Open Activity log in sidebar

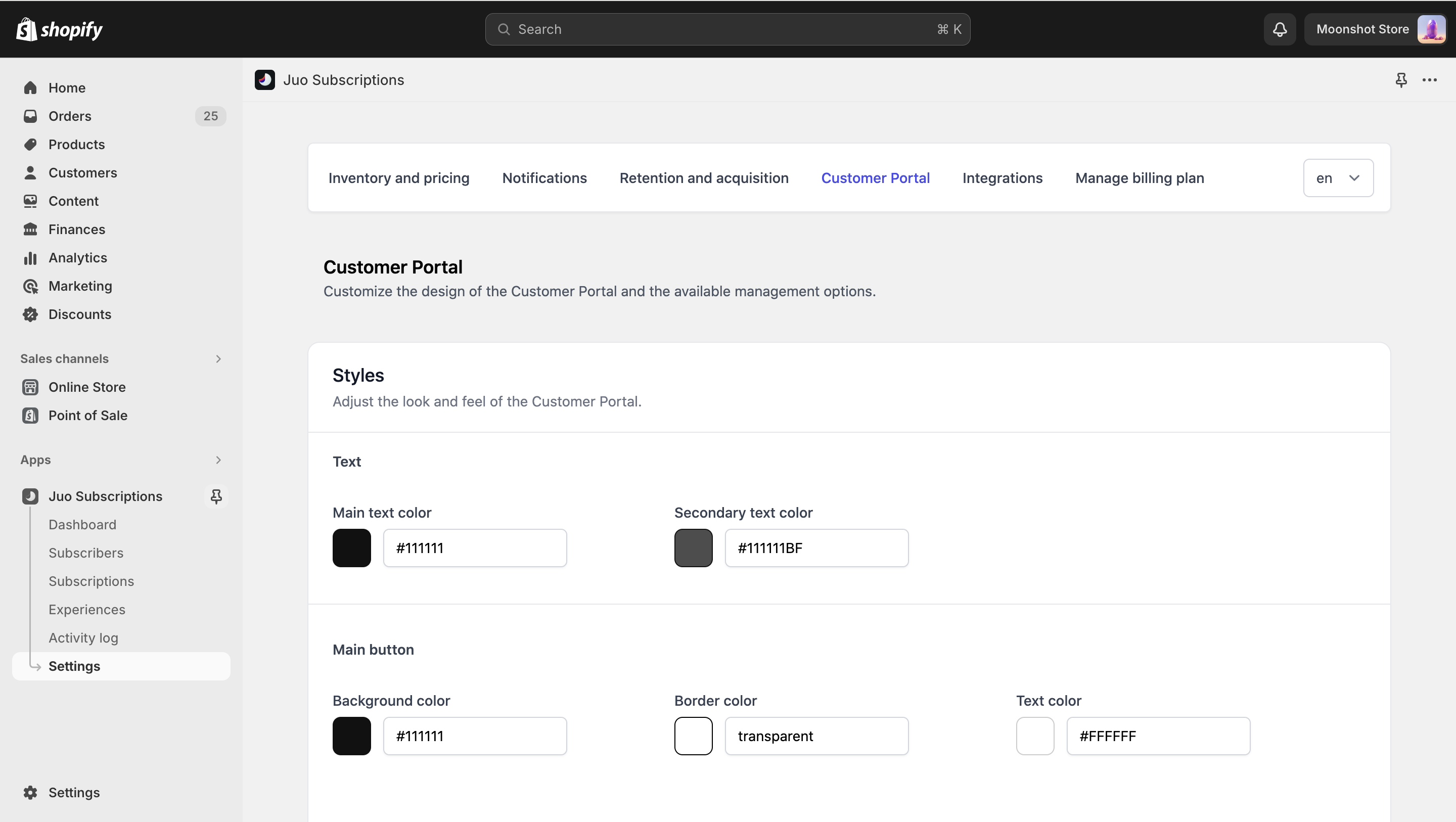pos(83,637)
